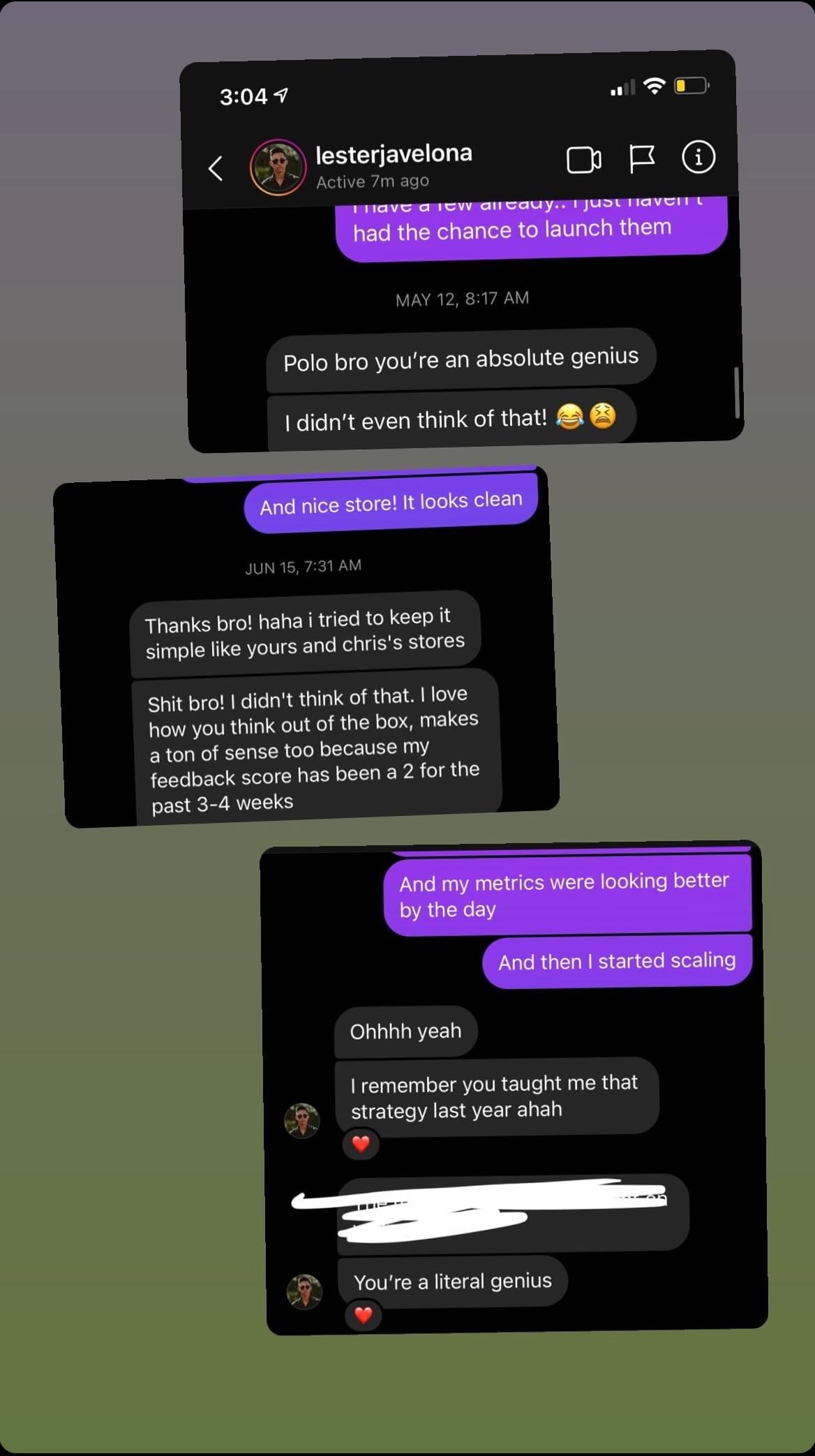Tap the lesterjavelona username title
Screen dimensions: 815x1456
[394, 154]
